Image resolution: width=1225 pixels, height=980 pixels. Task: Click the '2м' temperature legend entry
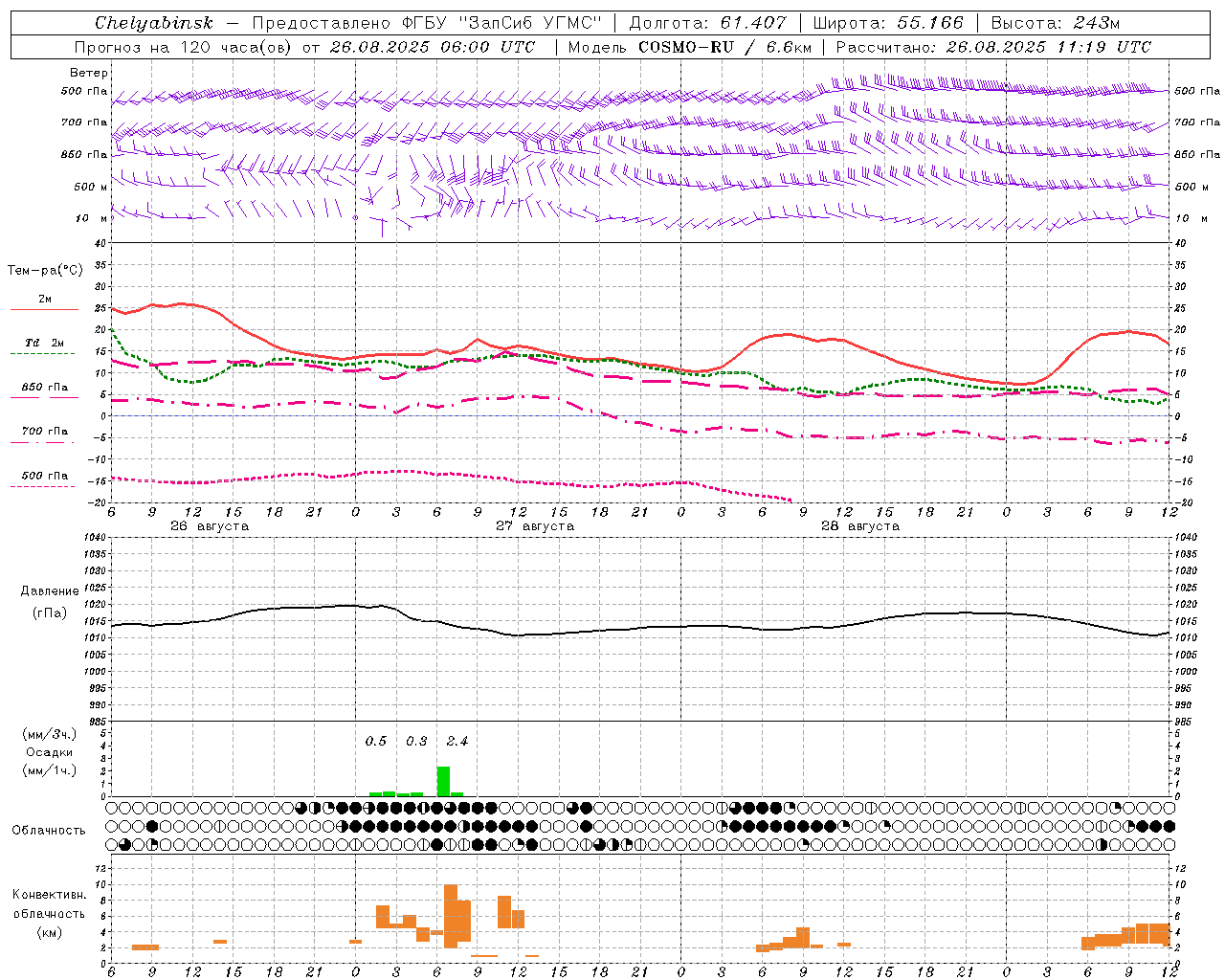[x=44, y=300]
